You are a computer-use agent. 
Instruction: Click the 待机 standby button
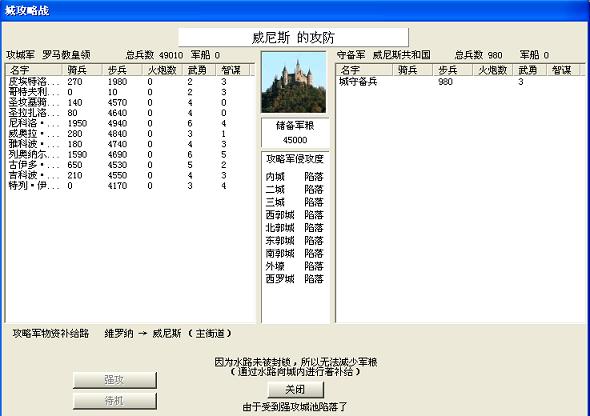pos(115,401)
